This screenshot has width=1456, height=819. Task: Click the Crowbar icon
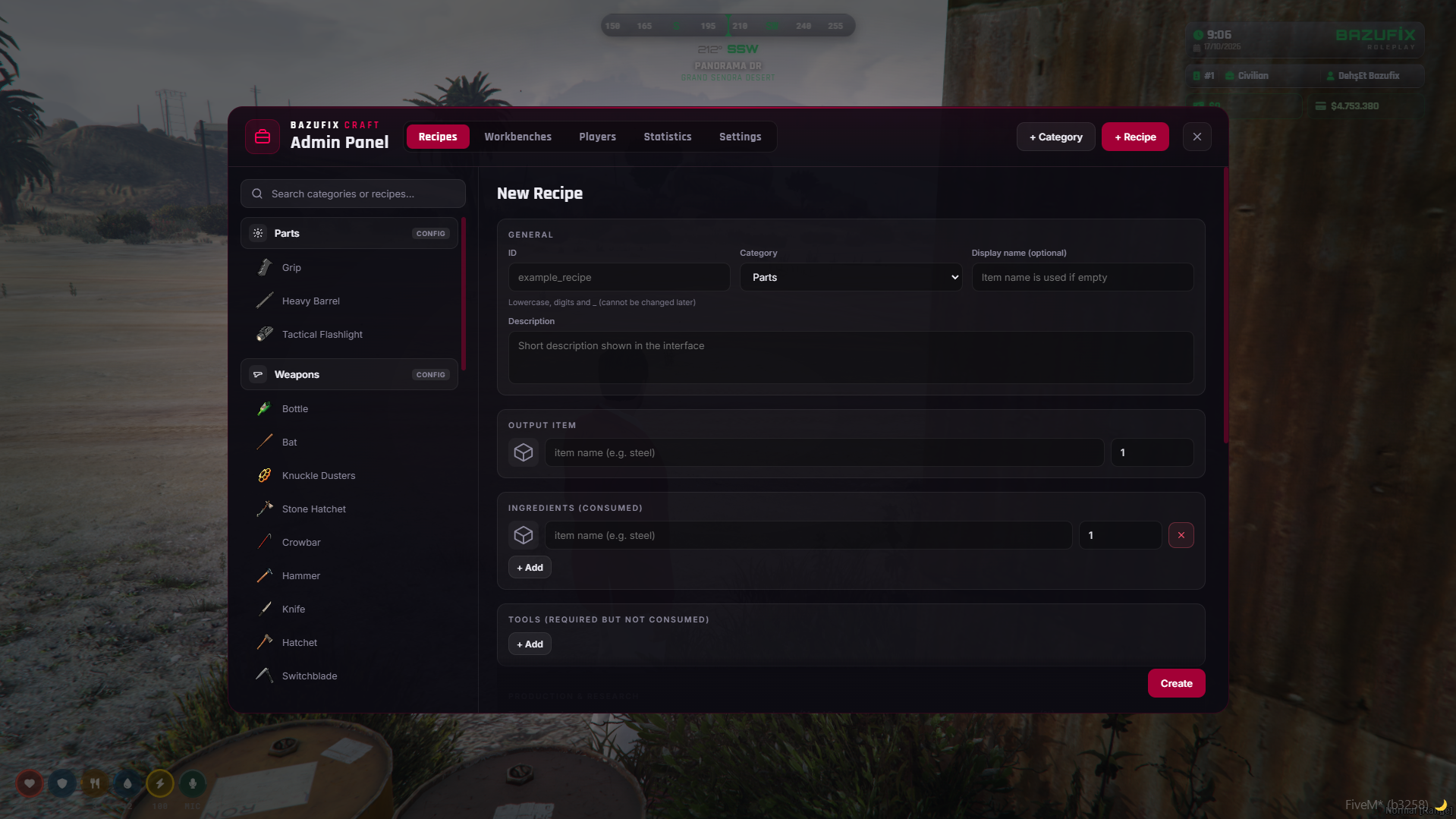(x=265, y=542)
